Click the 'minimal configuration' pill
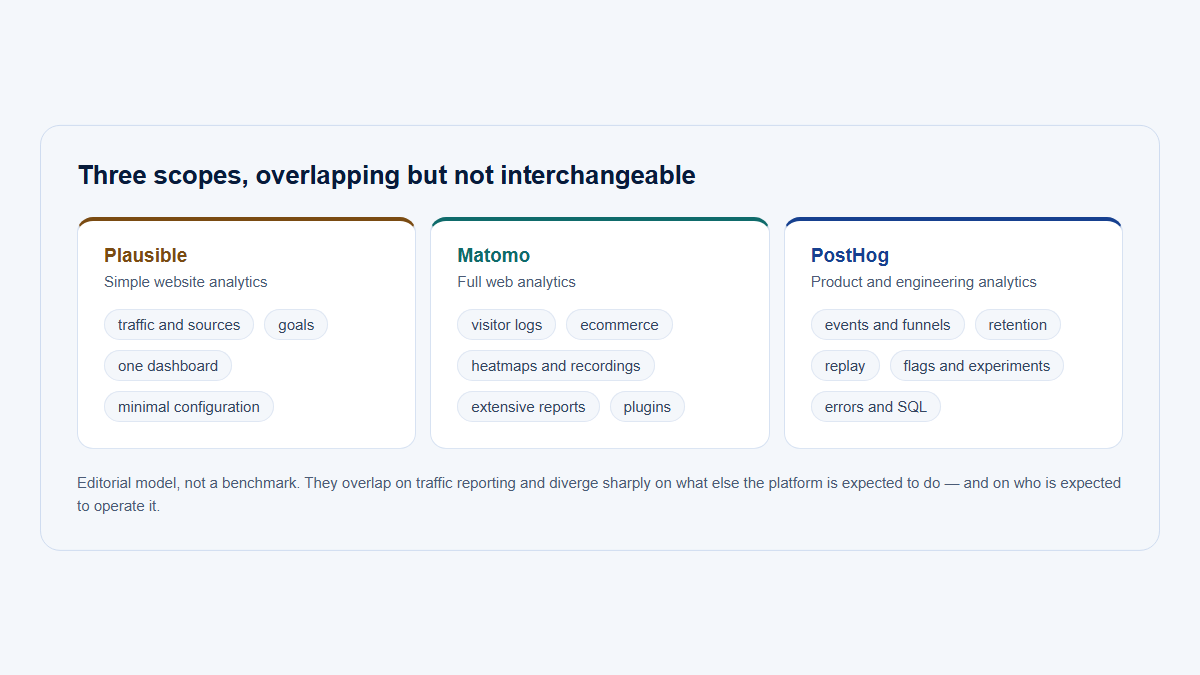1200x675 pixels. 189,407
